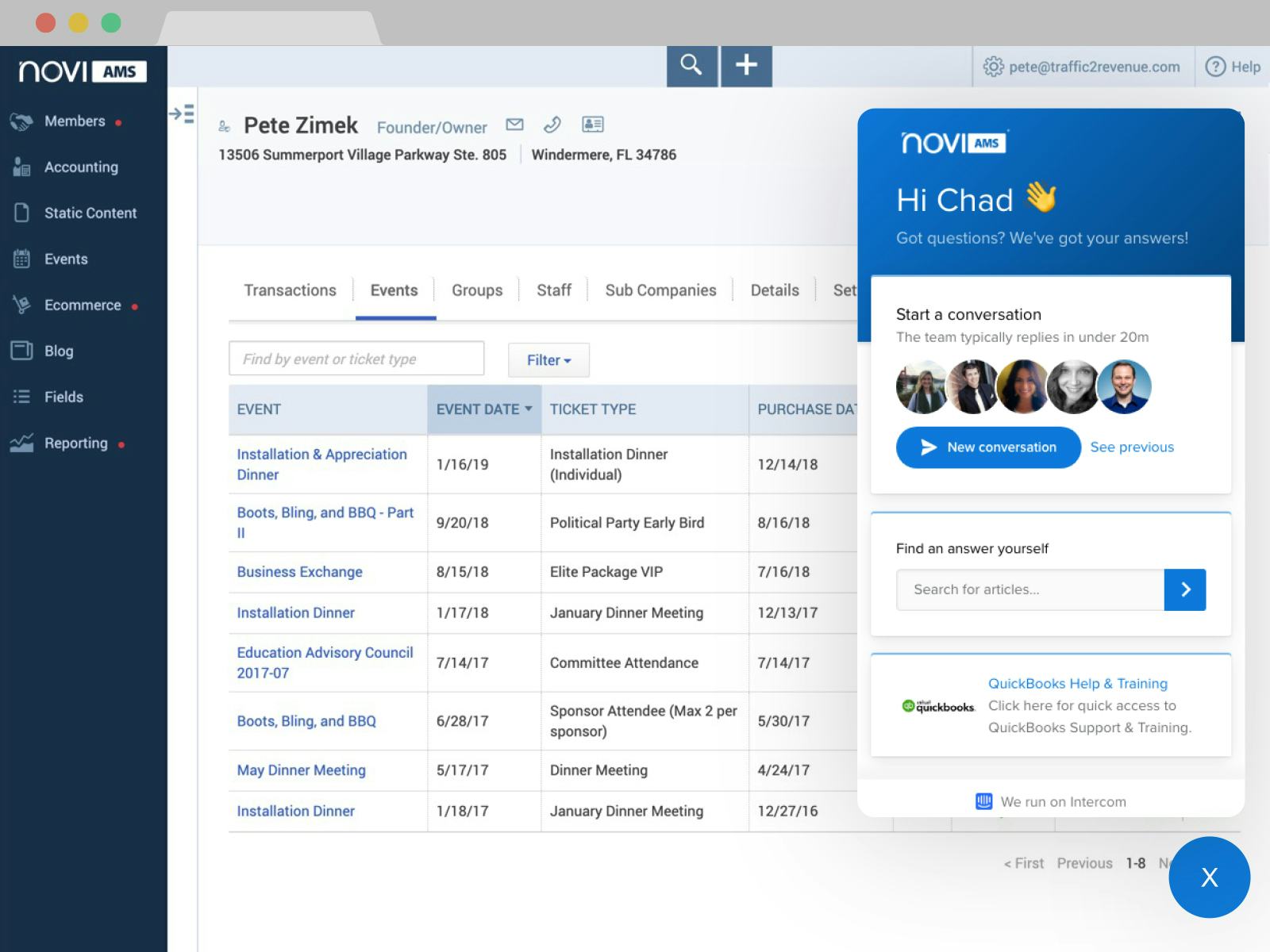Click the Intercom logo in the chat footer

[x=984, y=801]
